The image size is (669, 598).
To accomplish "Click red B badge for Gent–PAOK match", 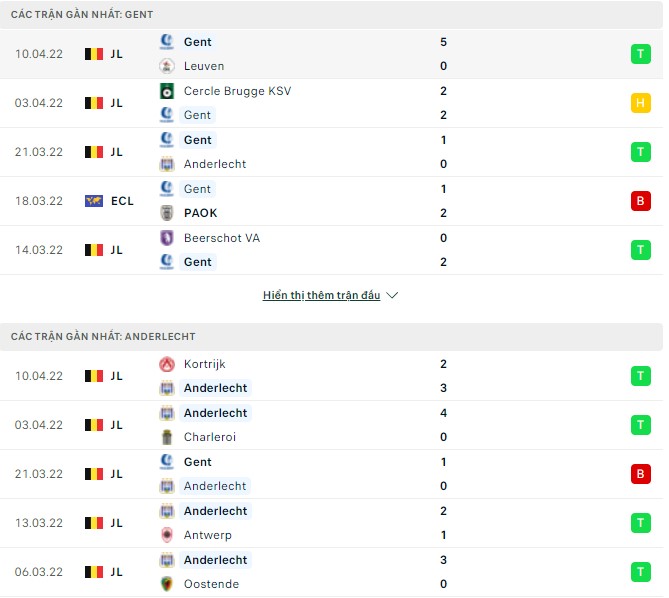I will pyautogui.click(x=640, y=201).
